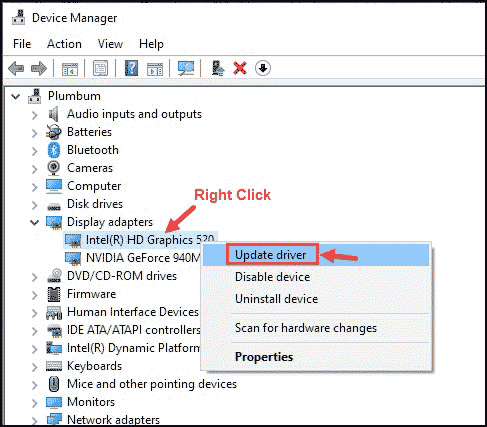487x427 pixels.
Task: Click the red X Uninstall device icon
Action: click(x=240, y=68)
